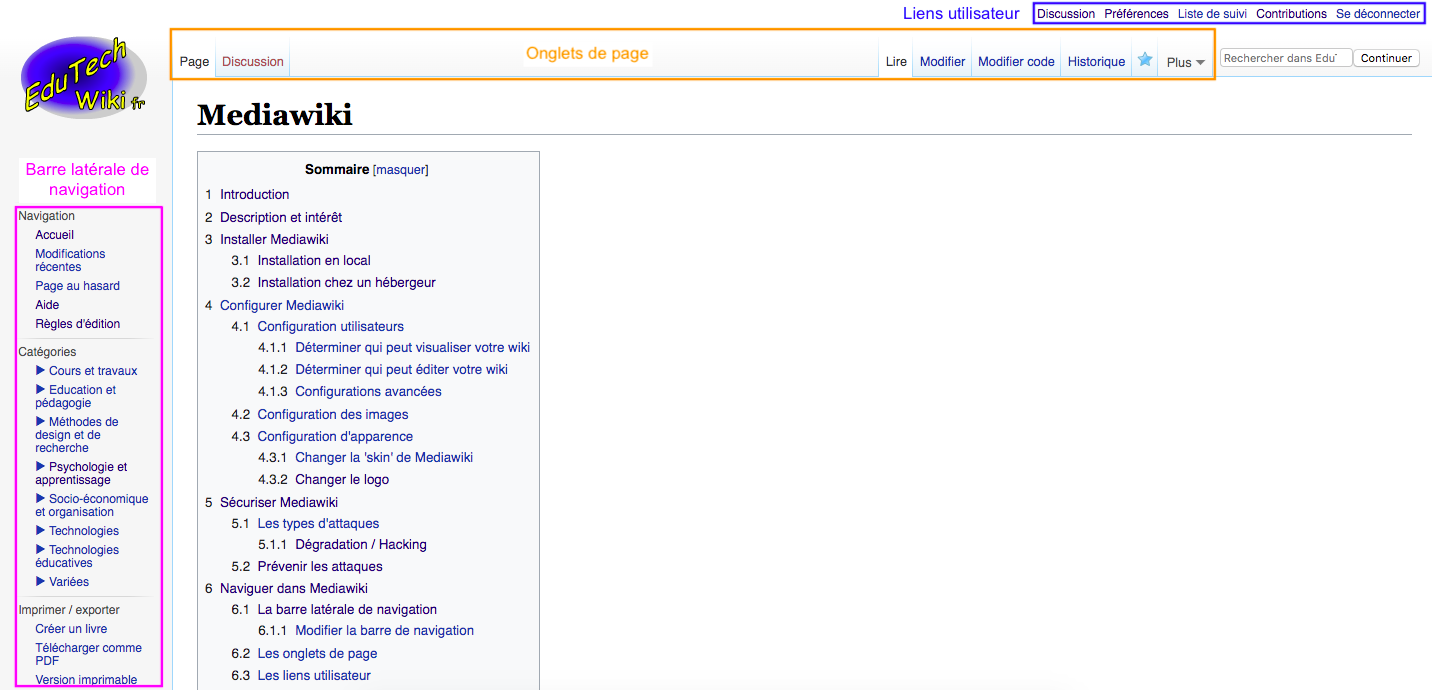Jump to Installer Mediawiki section

[275, 239]
